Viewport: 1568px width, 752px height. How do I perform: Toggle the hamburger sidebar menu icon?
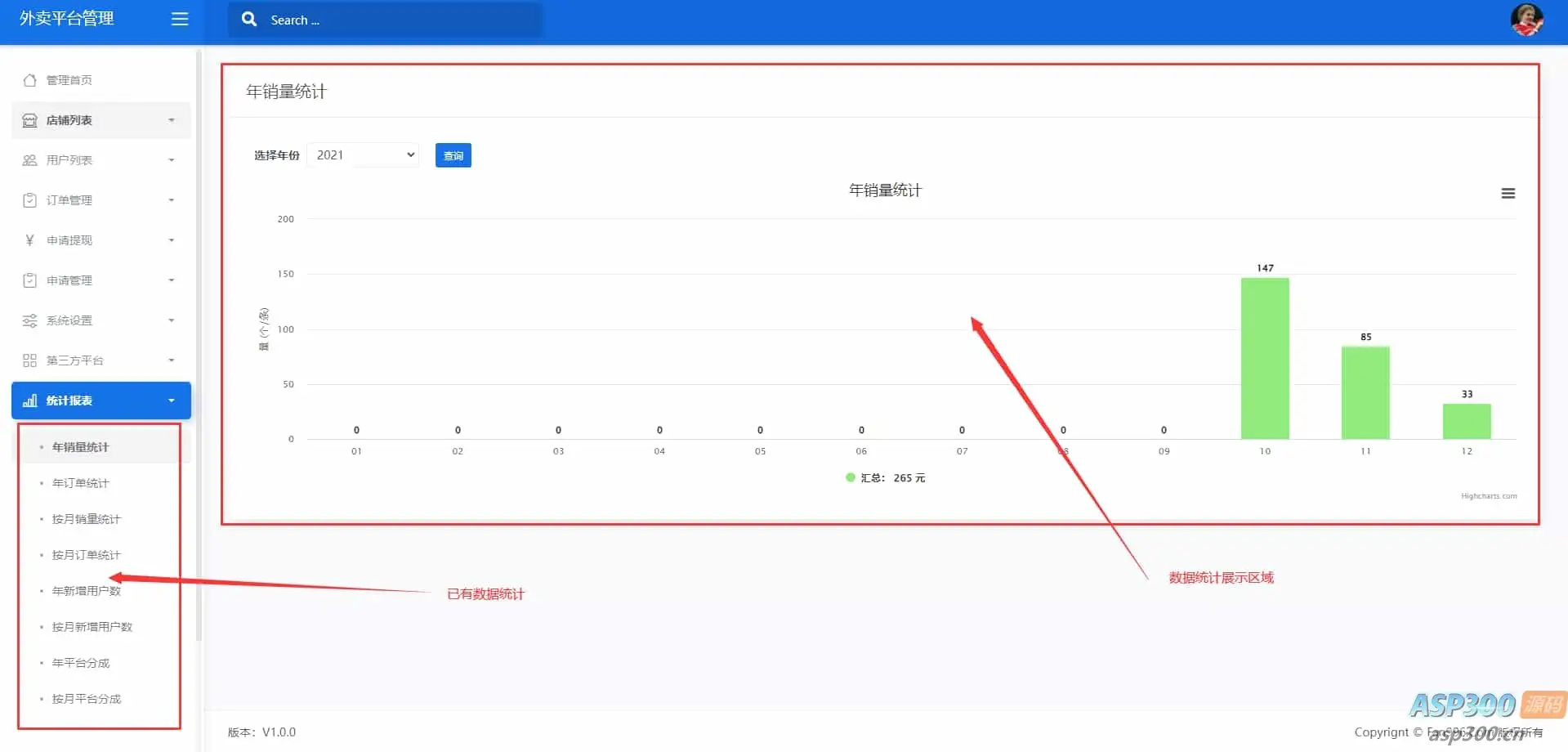pyautogui.click(x=180, y=19)
